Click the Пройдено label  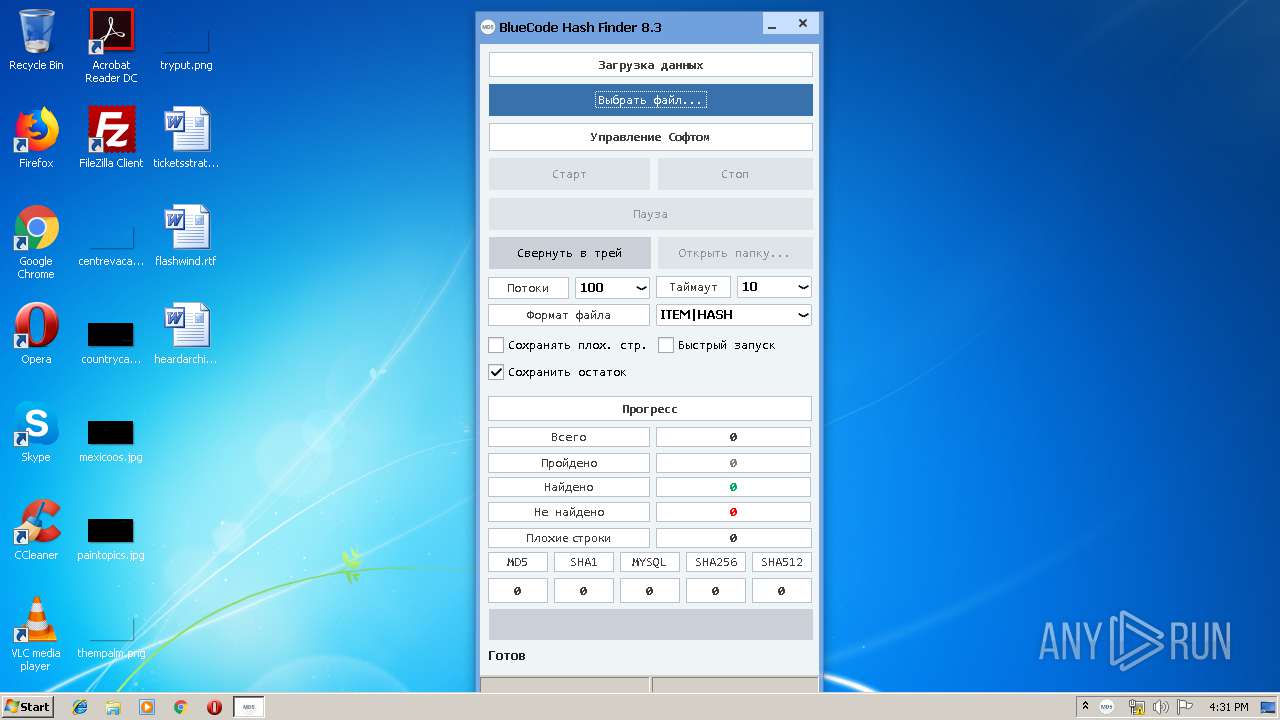tap(569, 463)
